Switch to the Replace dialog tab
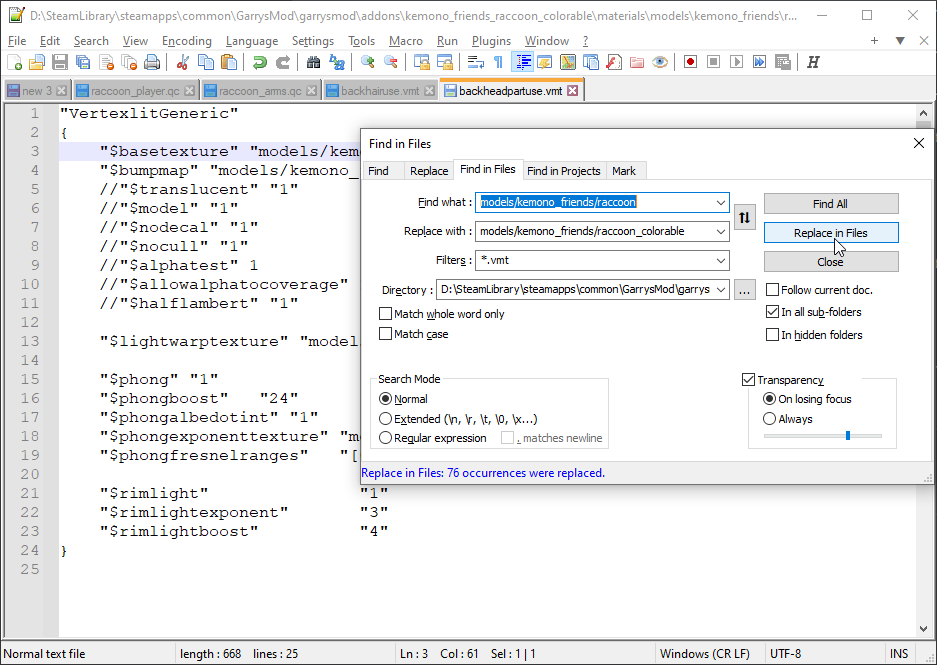 coord(428,171)
